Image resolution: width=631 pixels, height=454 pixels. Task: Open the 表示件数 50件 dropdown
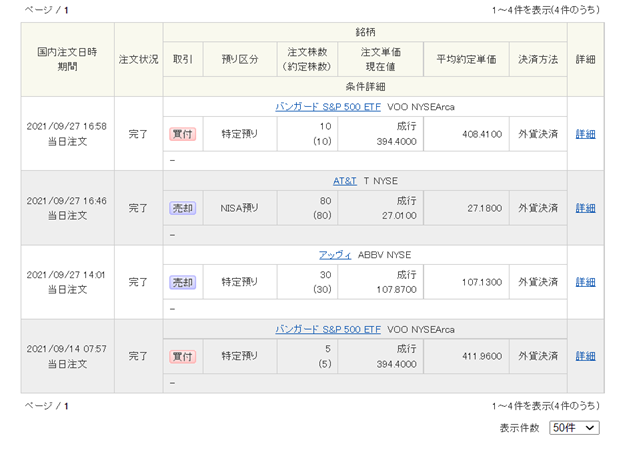point(574,427)
